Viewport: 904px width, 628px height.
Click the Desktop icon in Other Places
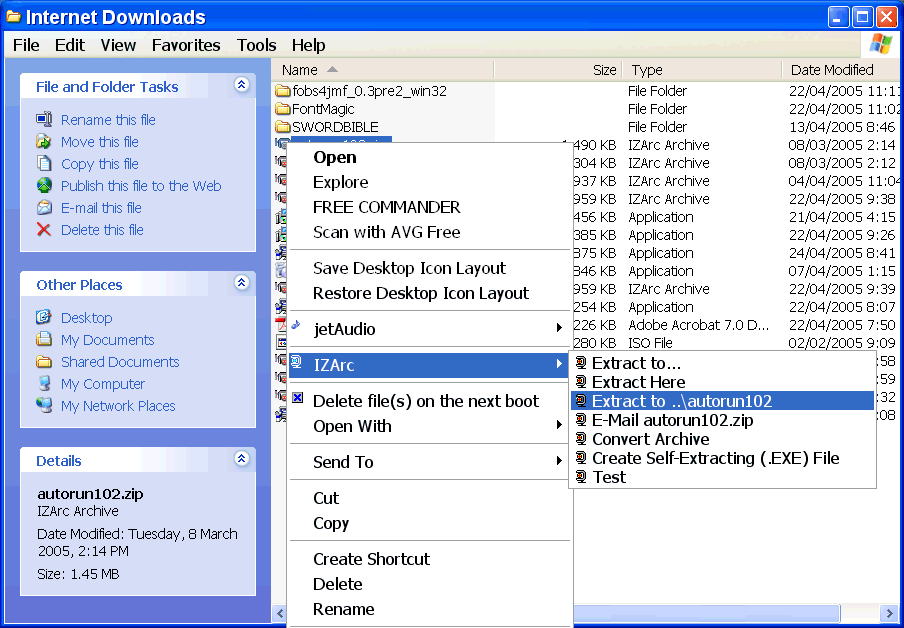pos(44,317)
